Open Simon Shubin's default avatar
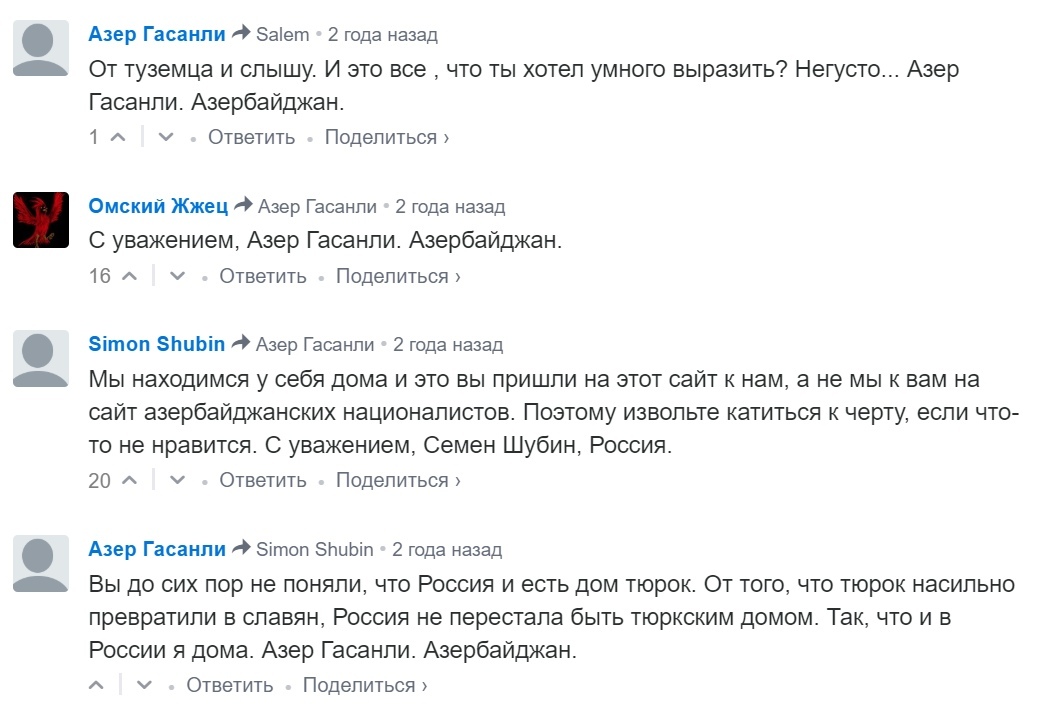Viewport: 1045px width, 707px height. [41, 357]
